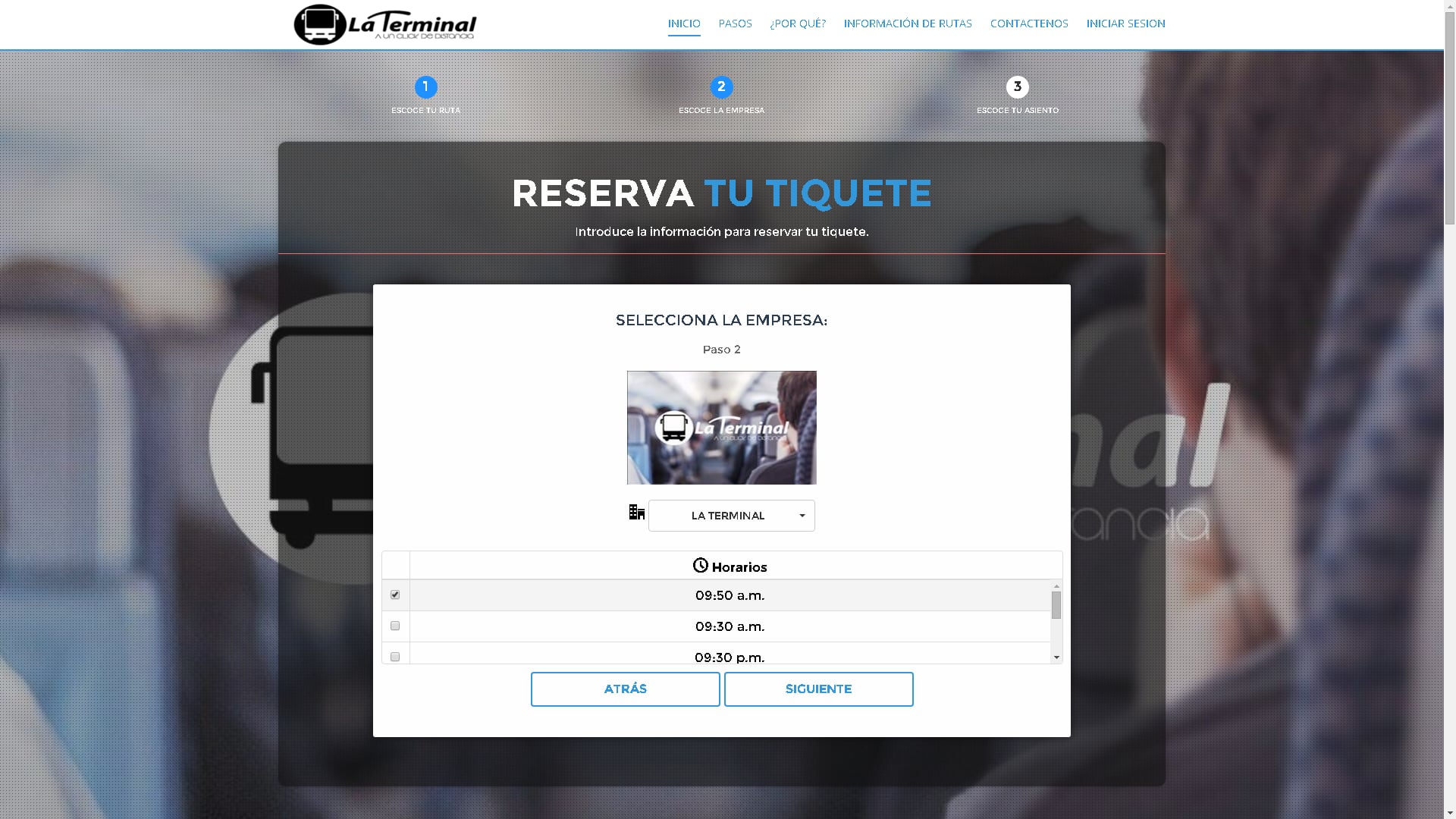
Task: Click the building icon beside company dropdown
Action: pos(636,513)
